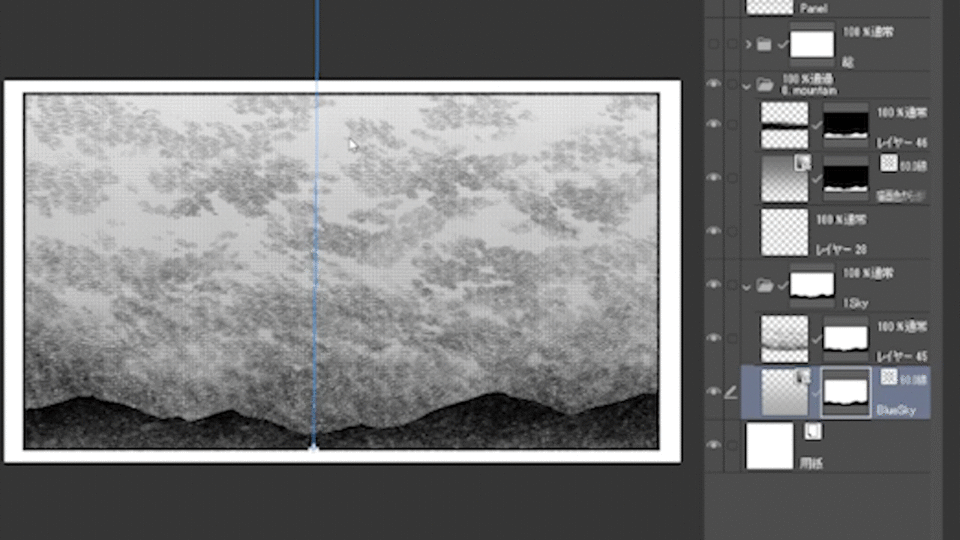
Task: Toggle lock box beside レイヤー 28
Action: coord(732,231)
